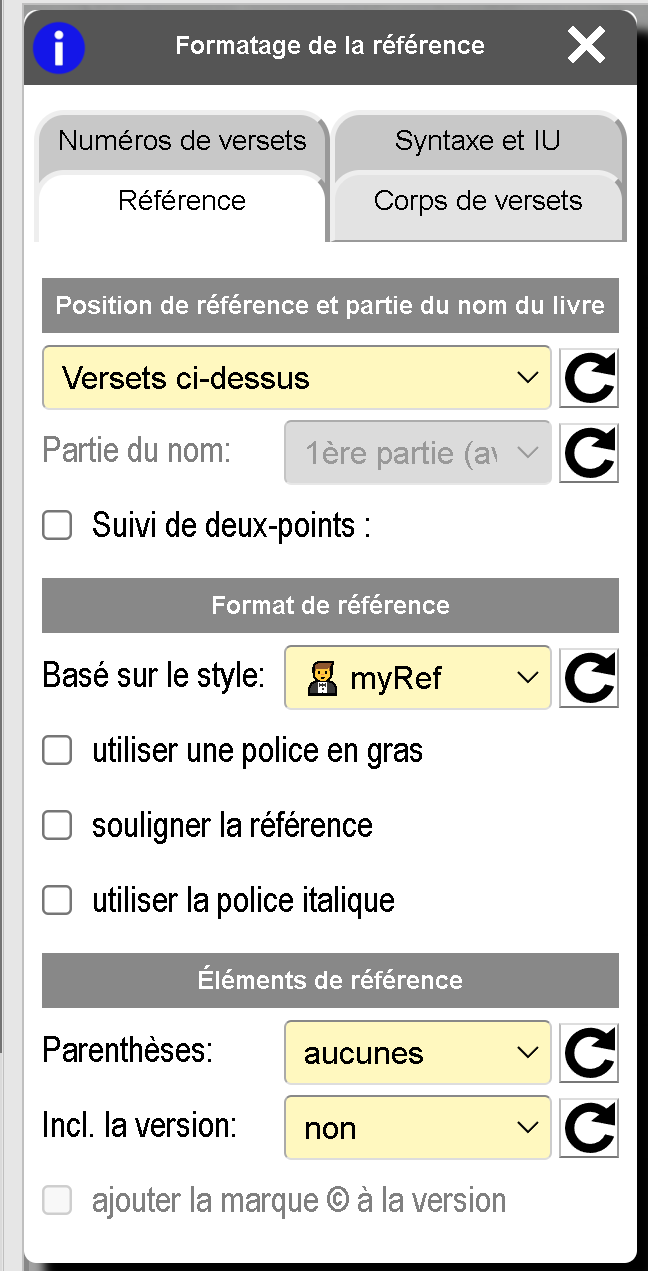The height and width of the screenshot is (1271, 648).
Task: Check utiliser une police en gras
Action: click(x=57, y=750)
